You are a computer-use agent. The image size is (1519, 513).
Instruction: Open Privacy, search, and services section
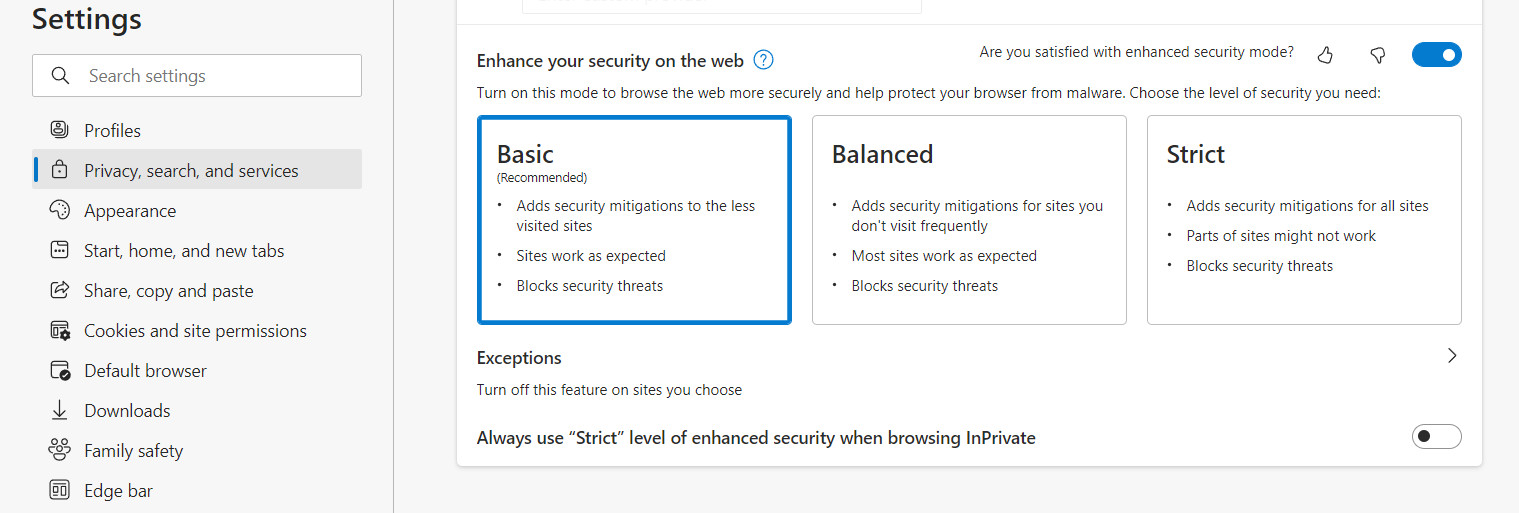click(191, 171)
